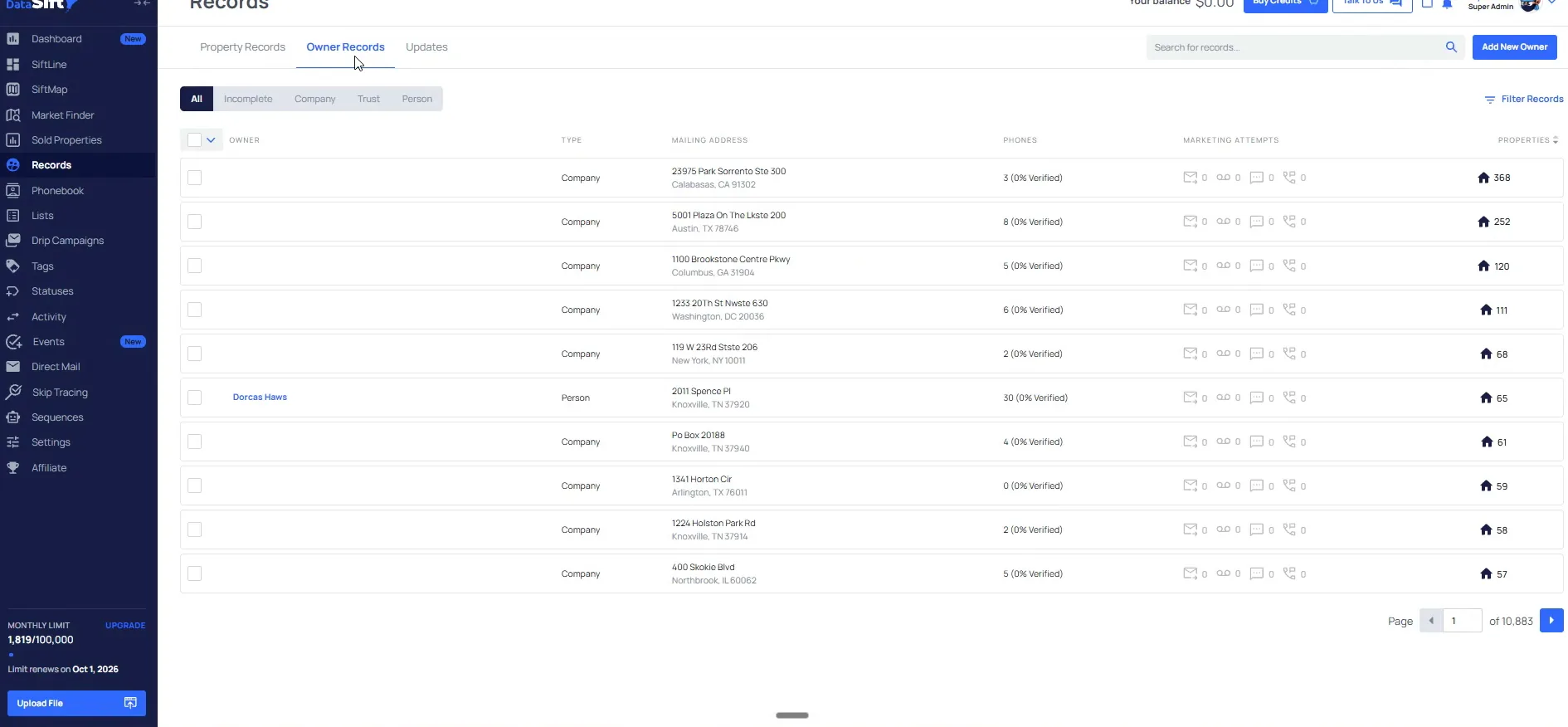The width and height of the screenshot is (1568, 727).
Task: Click the Upload File button
Action: 76,703
